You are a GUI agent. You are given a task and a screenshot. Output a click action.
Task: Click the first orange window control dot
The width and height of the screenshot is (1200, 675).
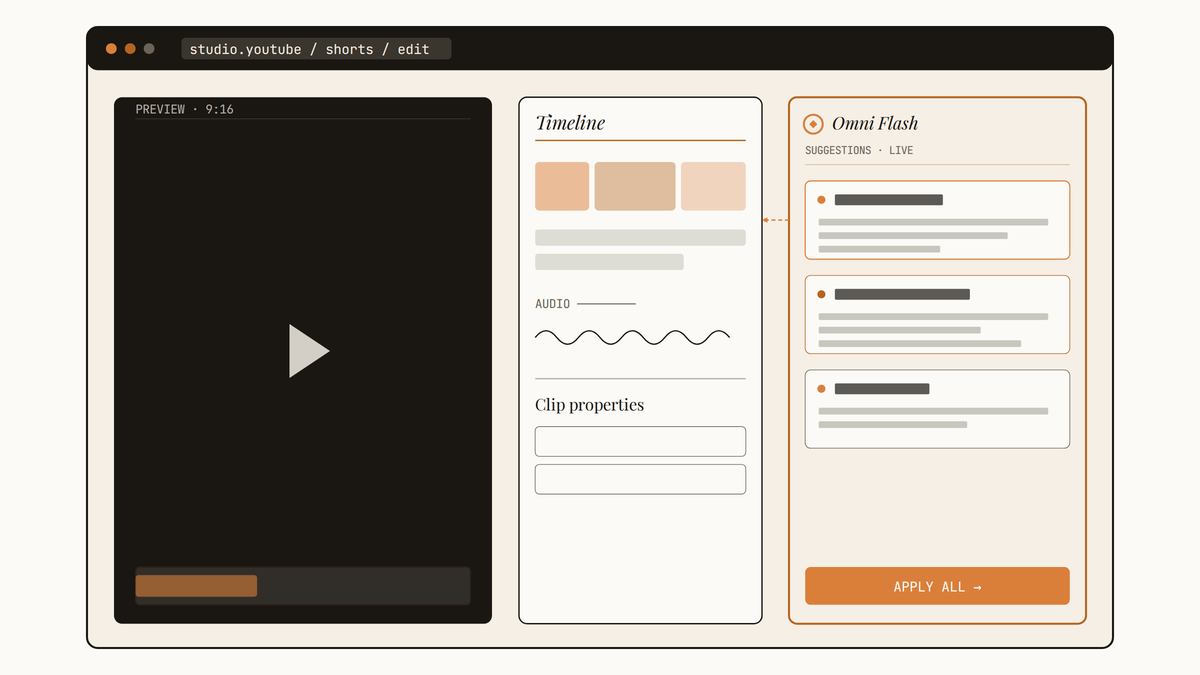111,48
